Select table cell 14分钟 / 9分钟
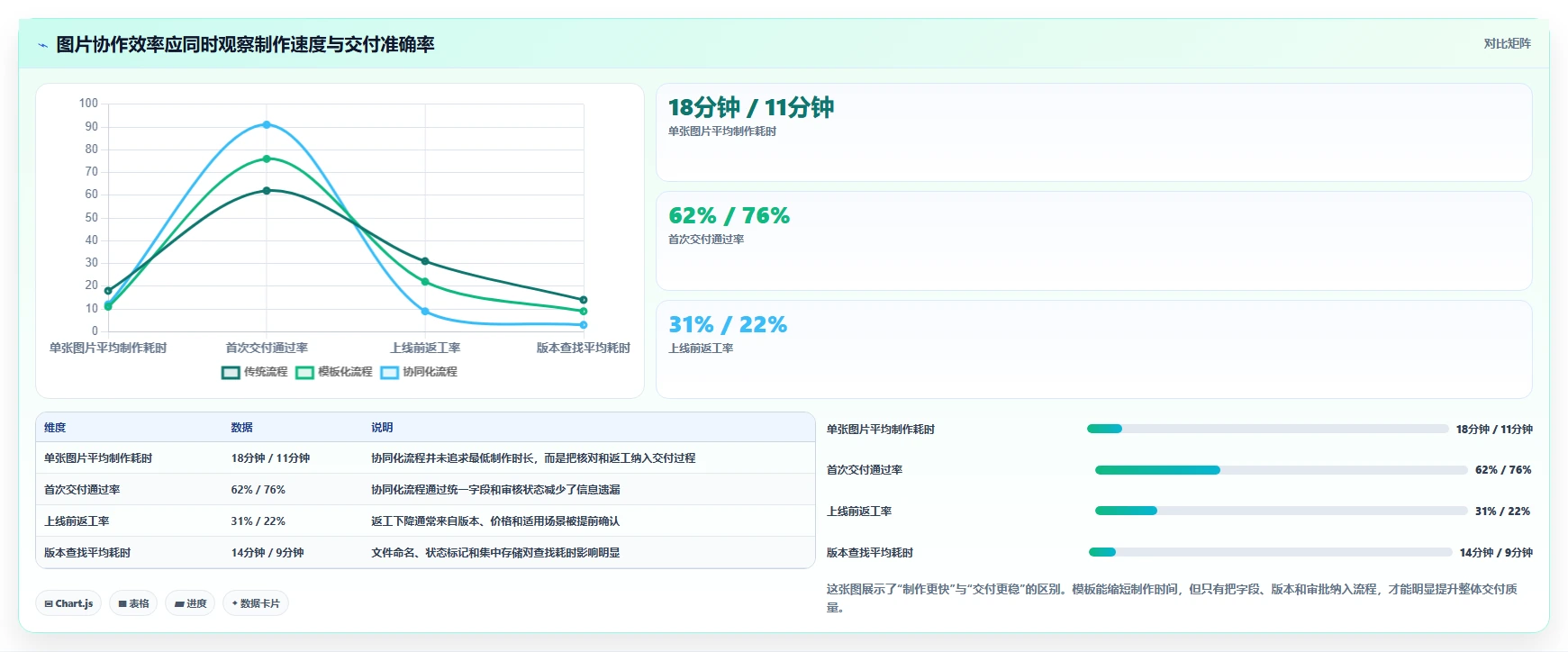This screenshot has width=1568, height=652. pos(267,553)
